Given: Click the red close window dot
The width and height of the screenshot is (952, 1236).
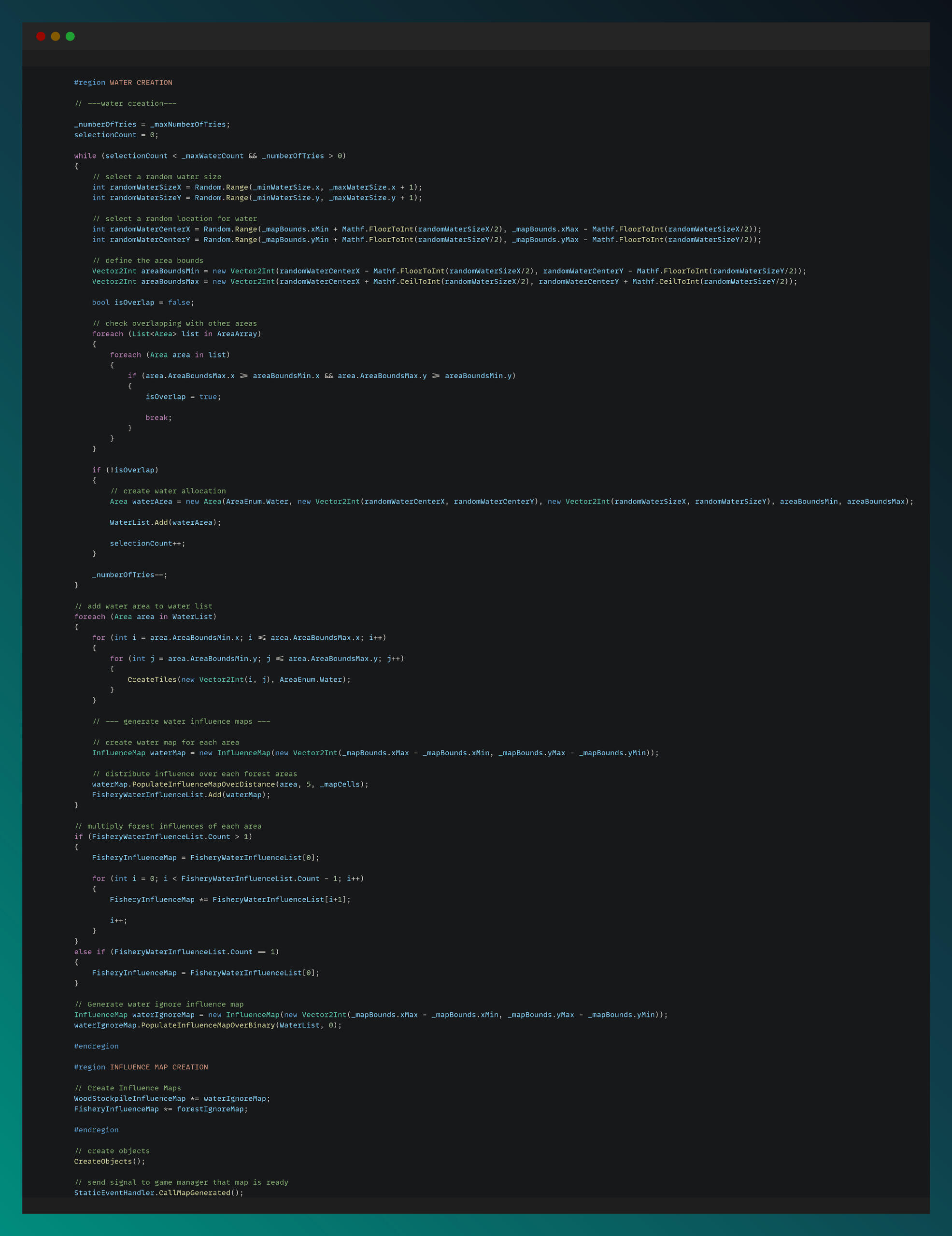Looking at the screenshot, I should (41, 36).
